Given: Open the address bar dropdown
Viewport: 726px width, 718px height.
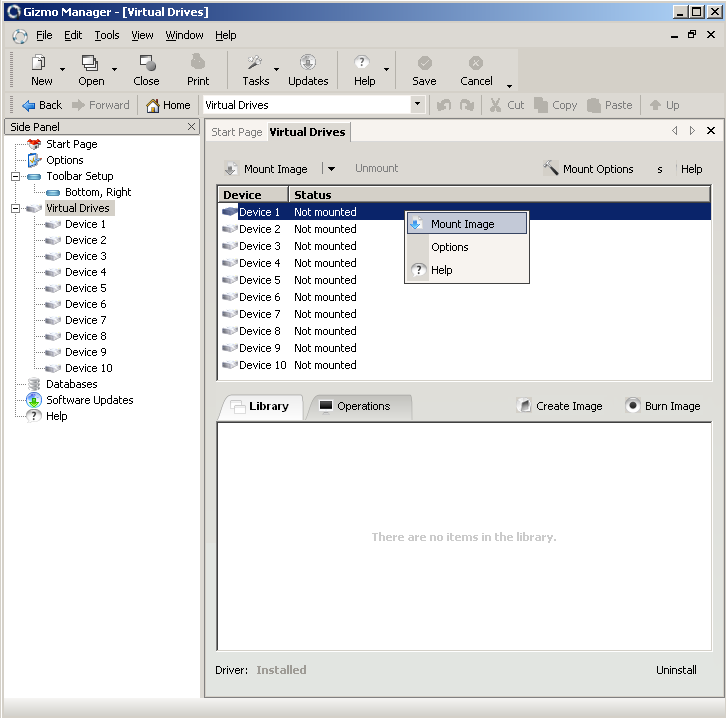Looking at the screenshot, I should point(417,105).
